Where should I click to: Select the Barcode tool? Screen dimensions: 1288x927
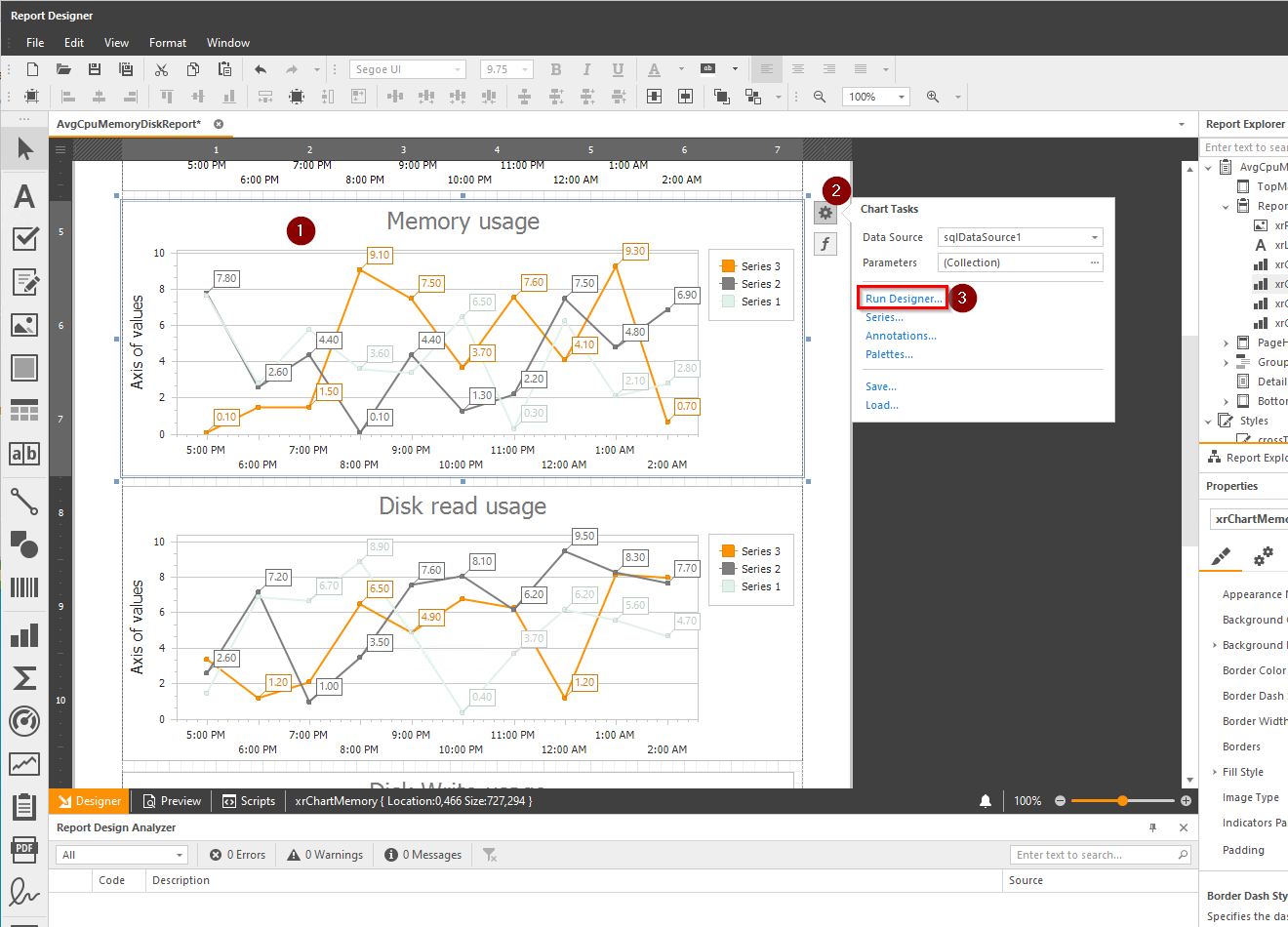tap(24, 587)
